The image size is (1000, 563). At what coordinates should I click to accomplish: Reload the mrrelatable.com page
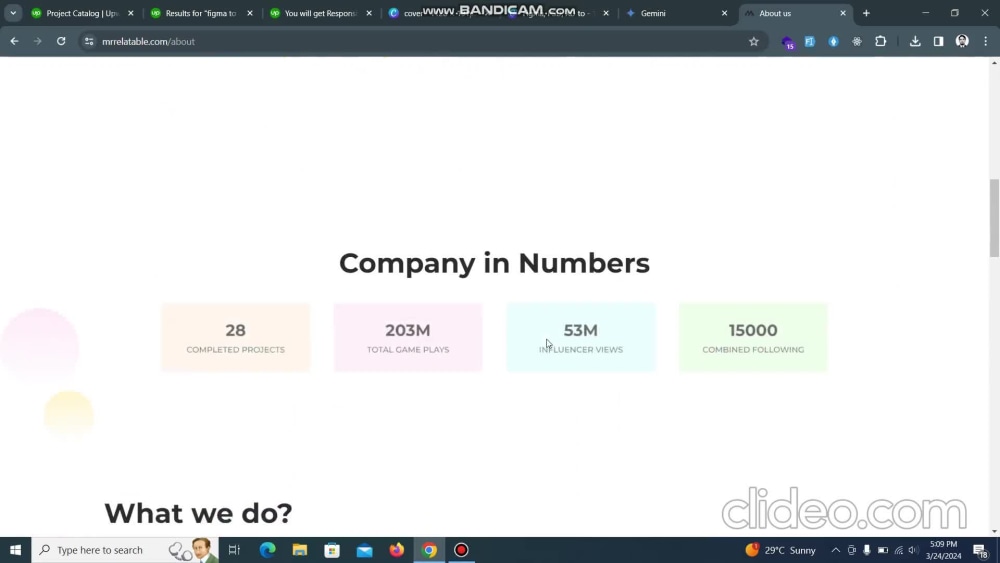(61, 41)
